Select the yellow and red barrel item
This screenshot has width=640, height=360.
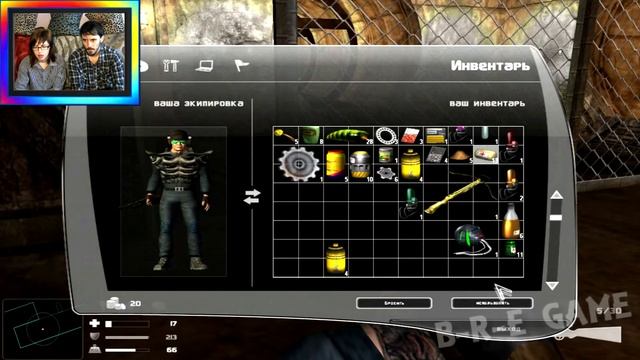(x=336, y=164)
